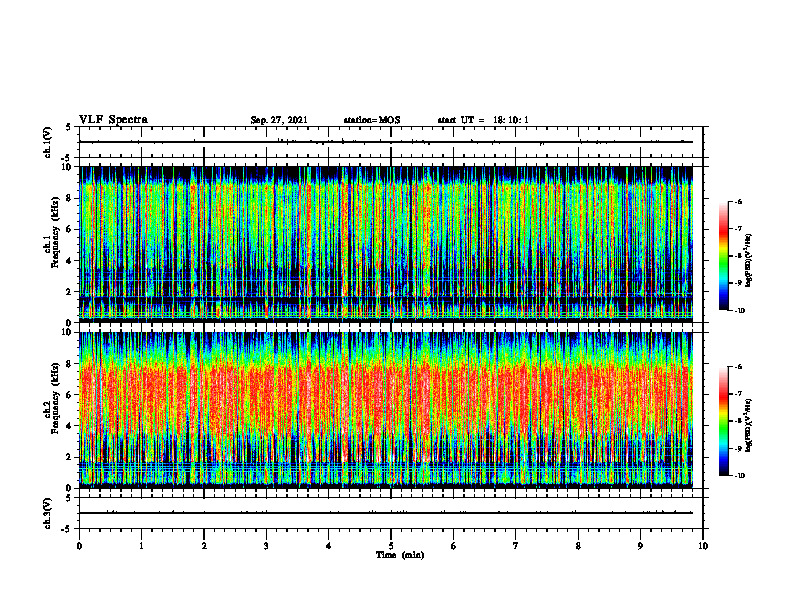Image resolution: width=792 pixels, height=612 pixels.
Task: Click time axis tick label "0"
Action: point(79,546)
